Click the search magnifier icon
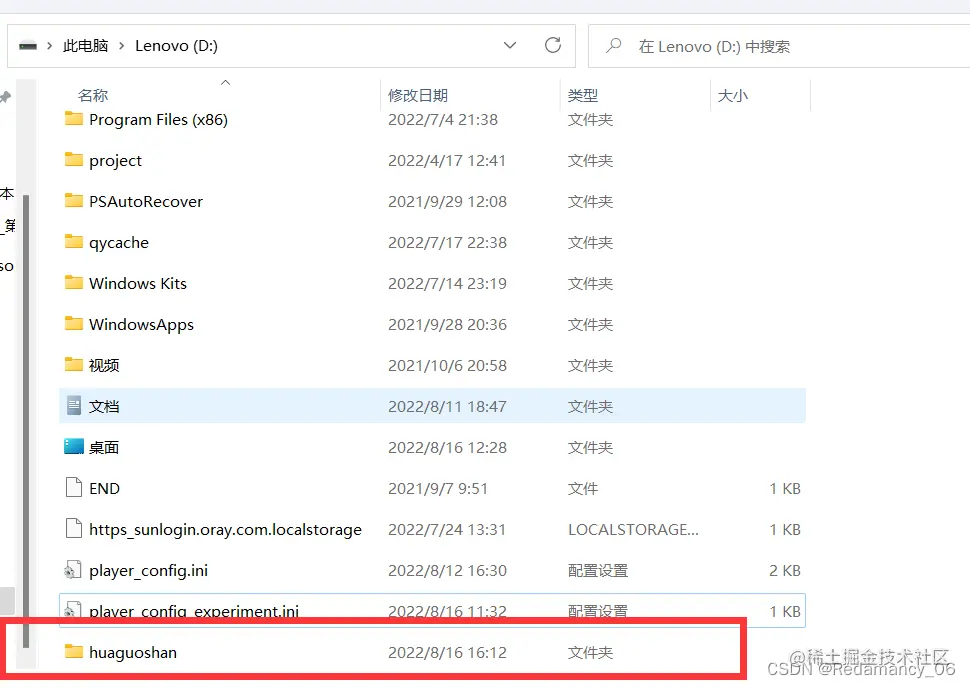Image resolution: width=970 pixels, height=688 pixels. 614,46
